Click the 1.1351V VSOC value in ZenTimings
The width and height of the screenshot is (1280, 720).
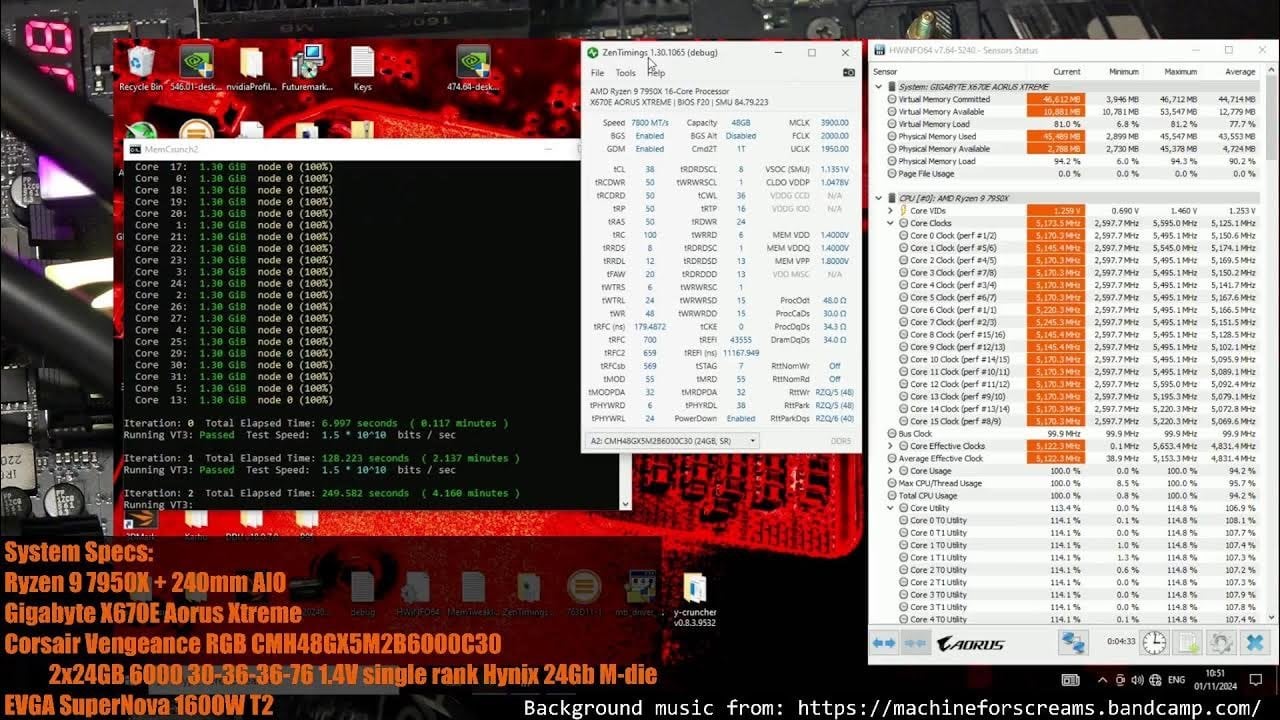click(x=833, y=169)
